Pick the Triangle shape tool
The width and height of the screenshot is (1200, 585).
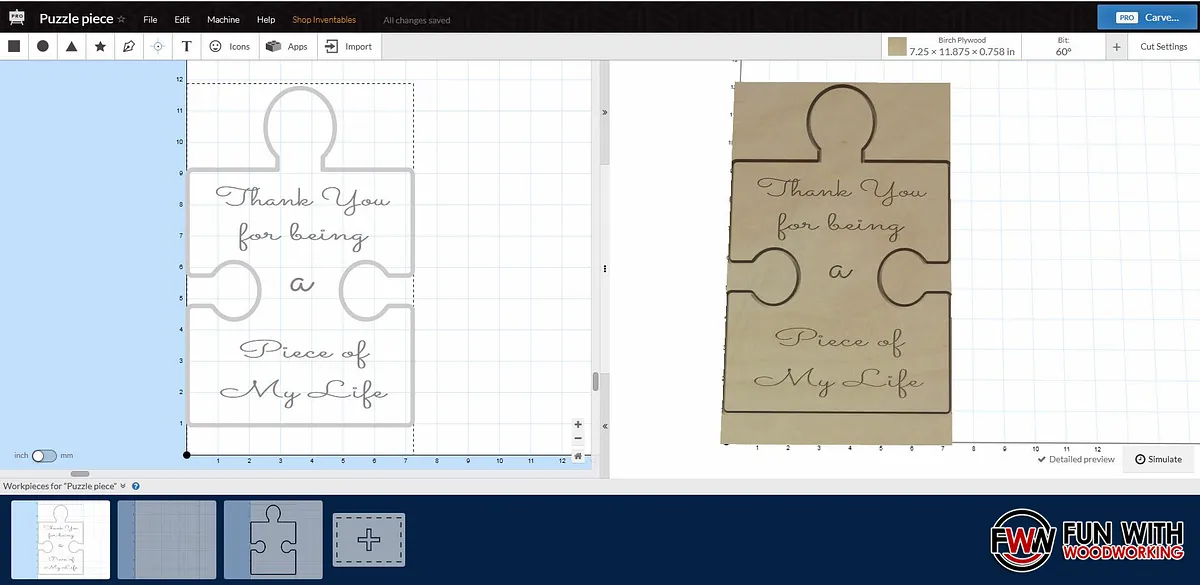pyautogui.click(x=72, y=46)
